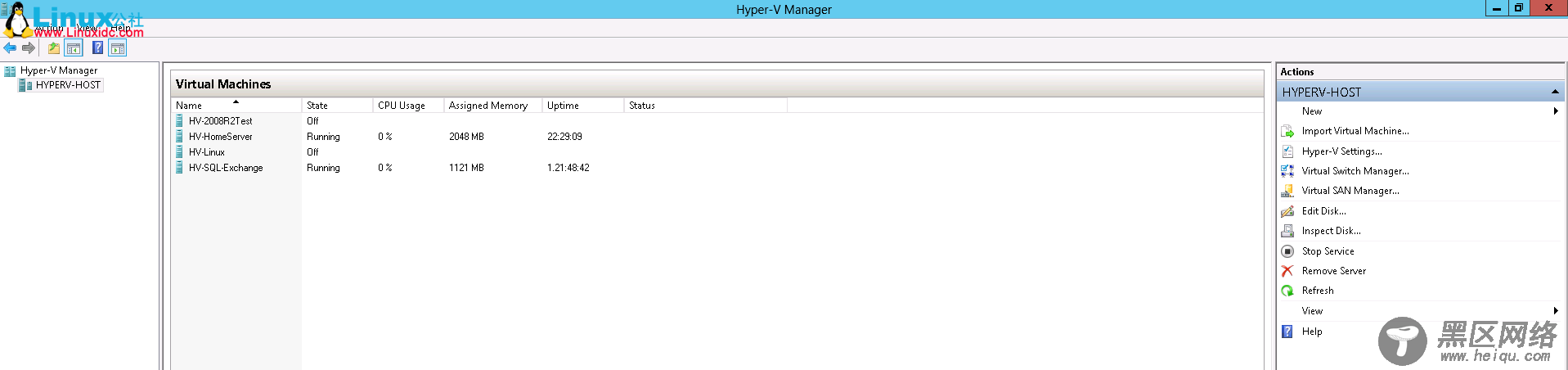Open Virtual SAN Manager action
The width and height of the screenshot is (1568, 370).
1350,191
